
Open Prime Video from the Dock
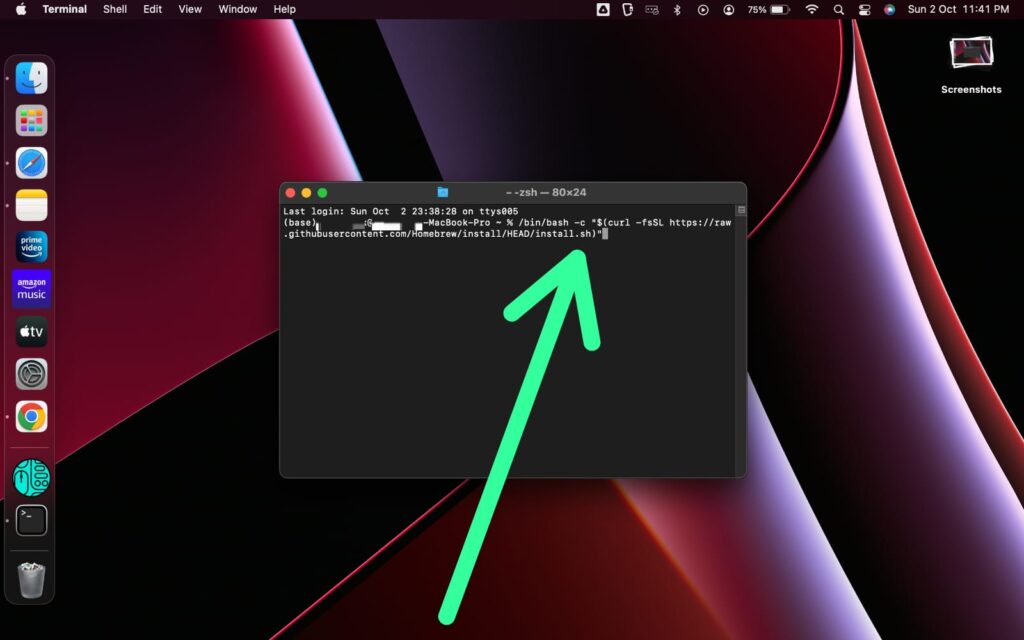coord(30,246)
